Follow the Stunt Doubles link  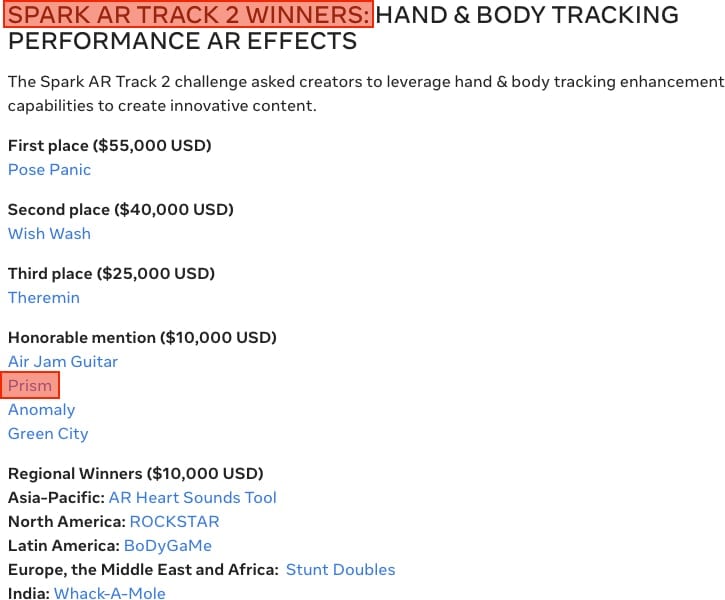click(340, 570)
